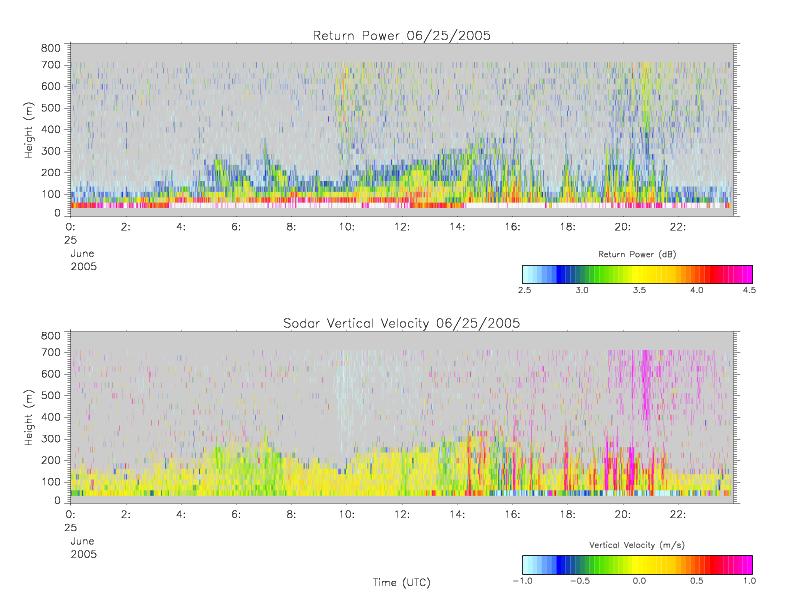Screen dimensions: 791x611
Task: Click the '0.5' tick on velocity scale
Action: point(697,581)
